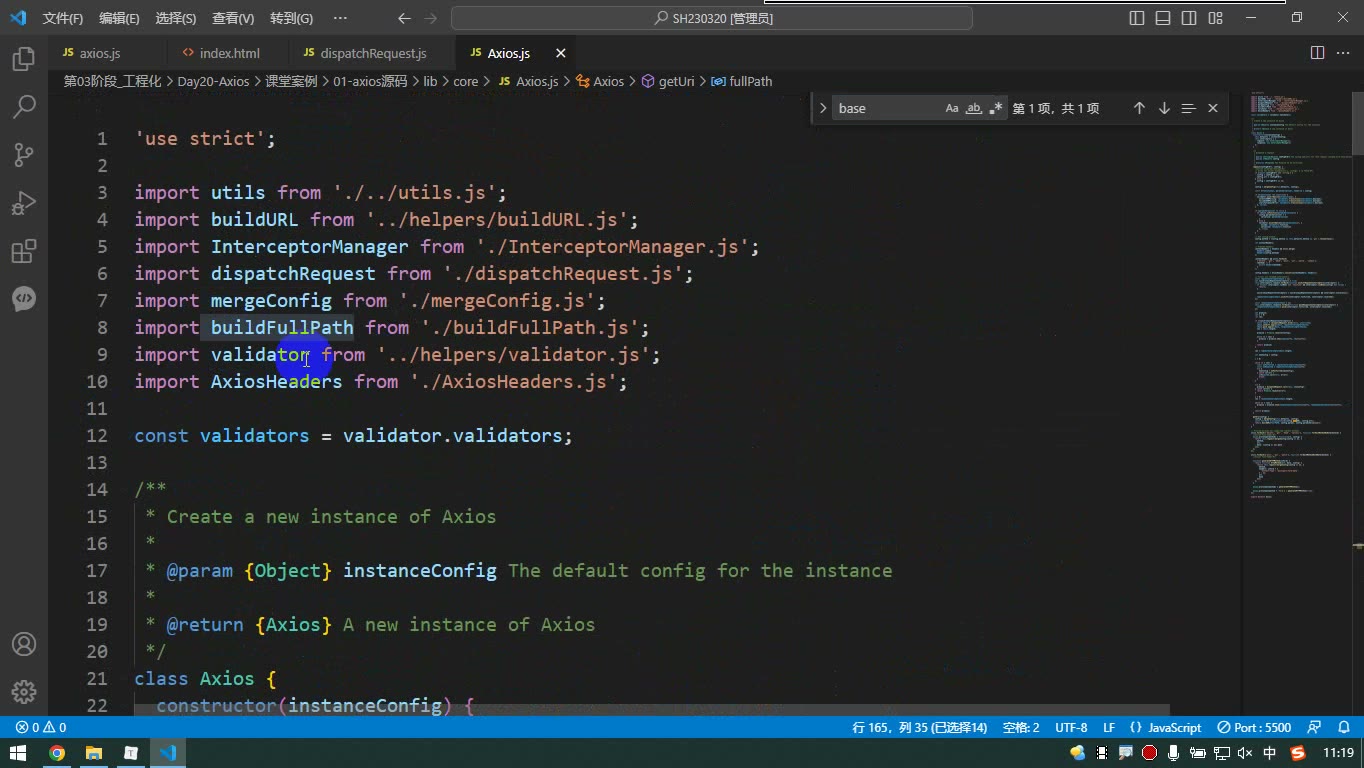Open Run and Debug view
Viewport: 1364px width, 768px height.
24,202
